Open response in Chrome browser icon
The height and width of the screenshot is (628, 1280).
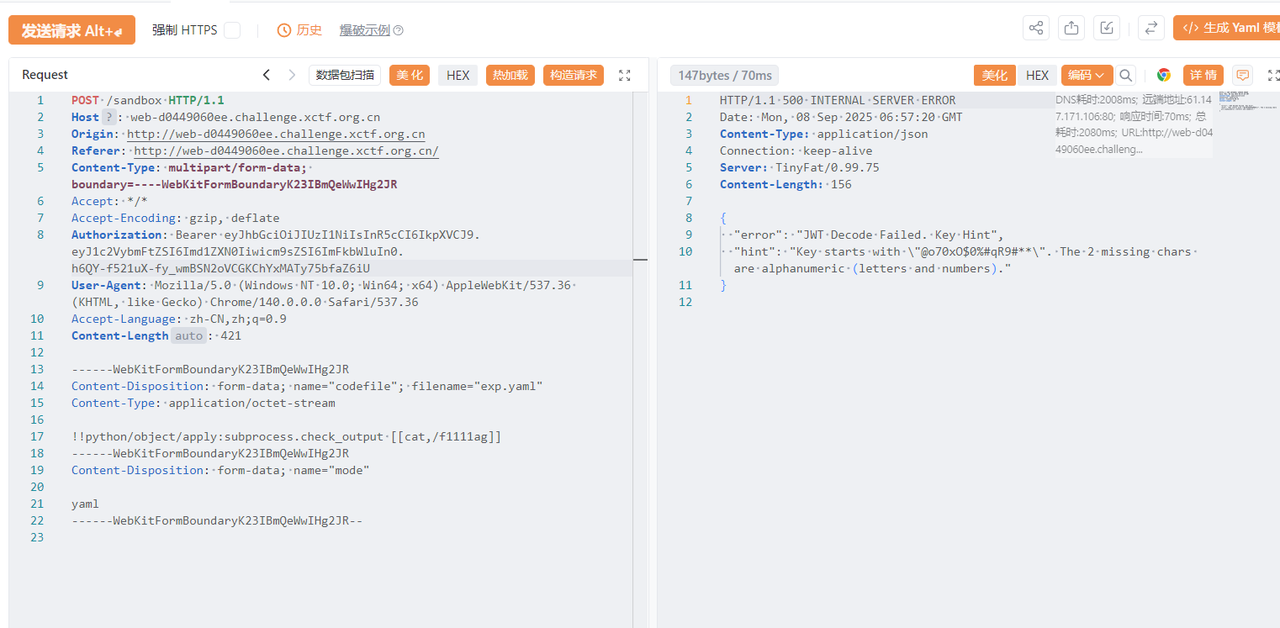(x=1163, y=75)
